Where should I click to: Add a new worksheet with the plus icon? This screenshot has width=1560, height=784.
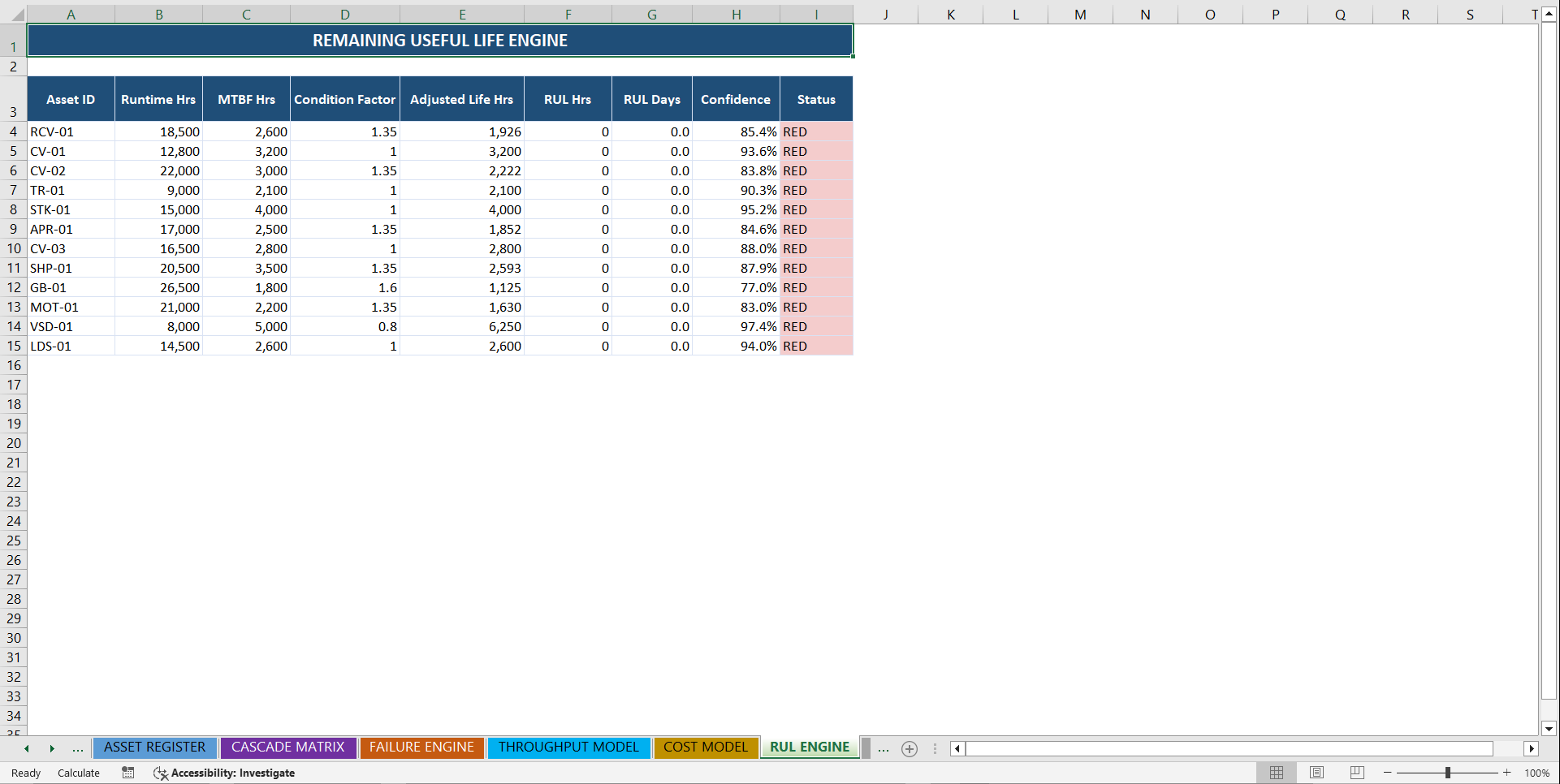[x=909, y=748]
